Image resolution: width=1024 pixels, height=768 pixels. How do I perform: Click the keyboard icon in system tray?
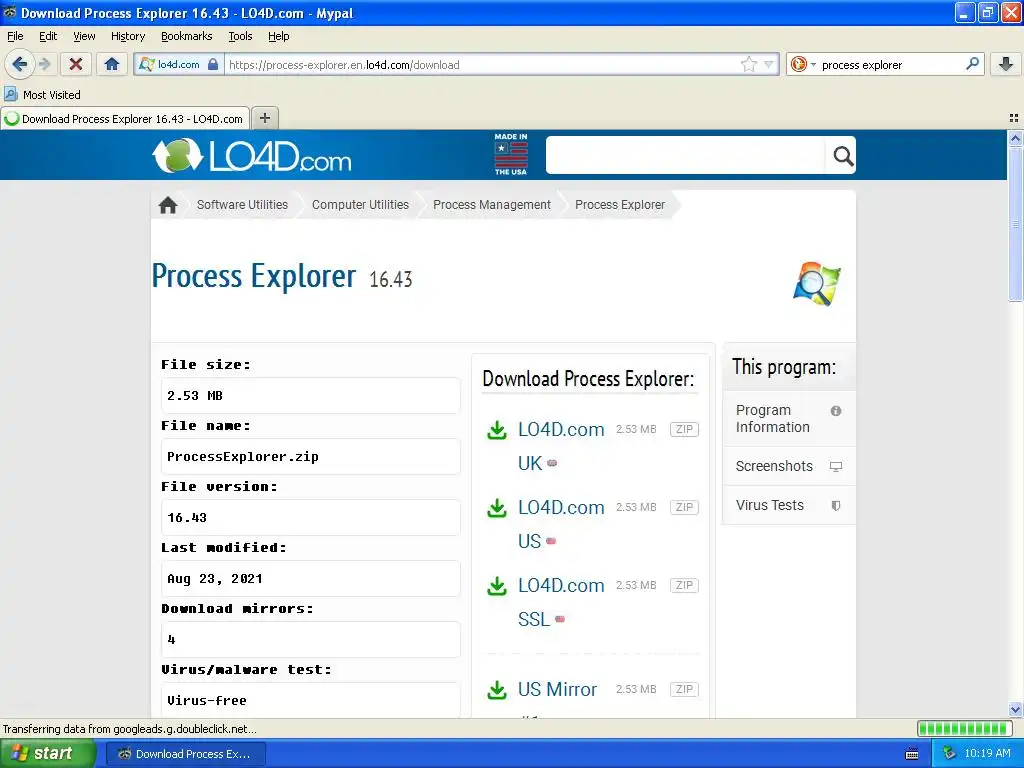coord(912,754)
